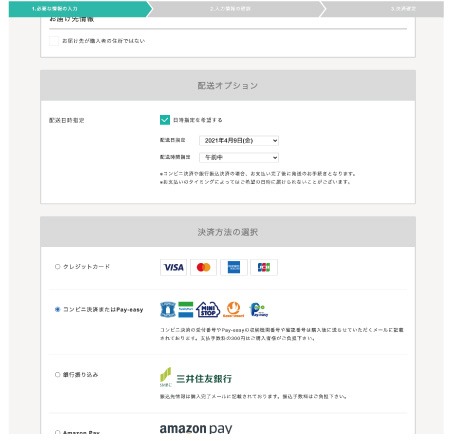
Task: Click the MINI STOP logo
Action: click(208, 309)
